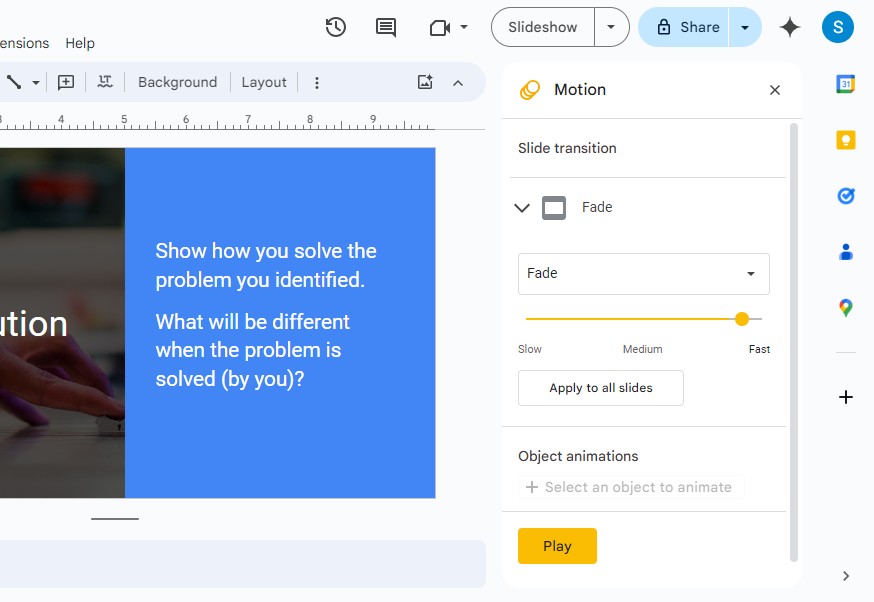Expand the video call dropdown arrow
This screenshot has width=874, height=602.
(464, 27)
